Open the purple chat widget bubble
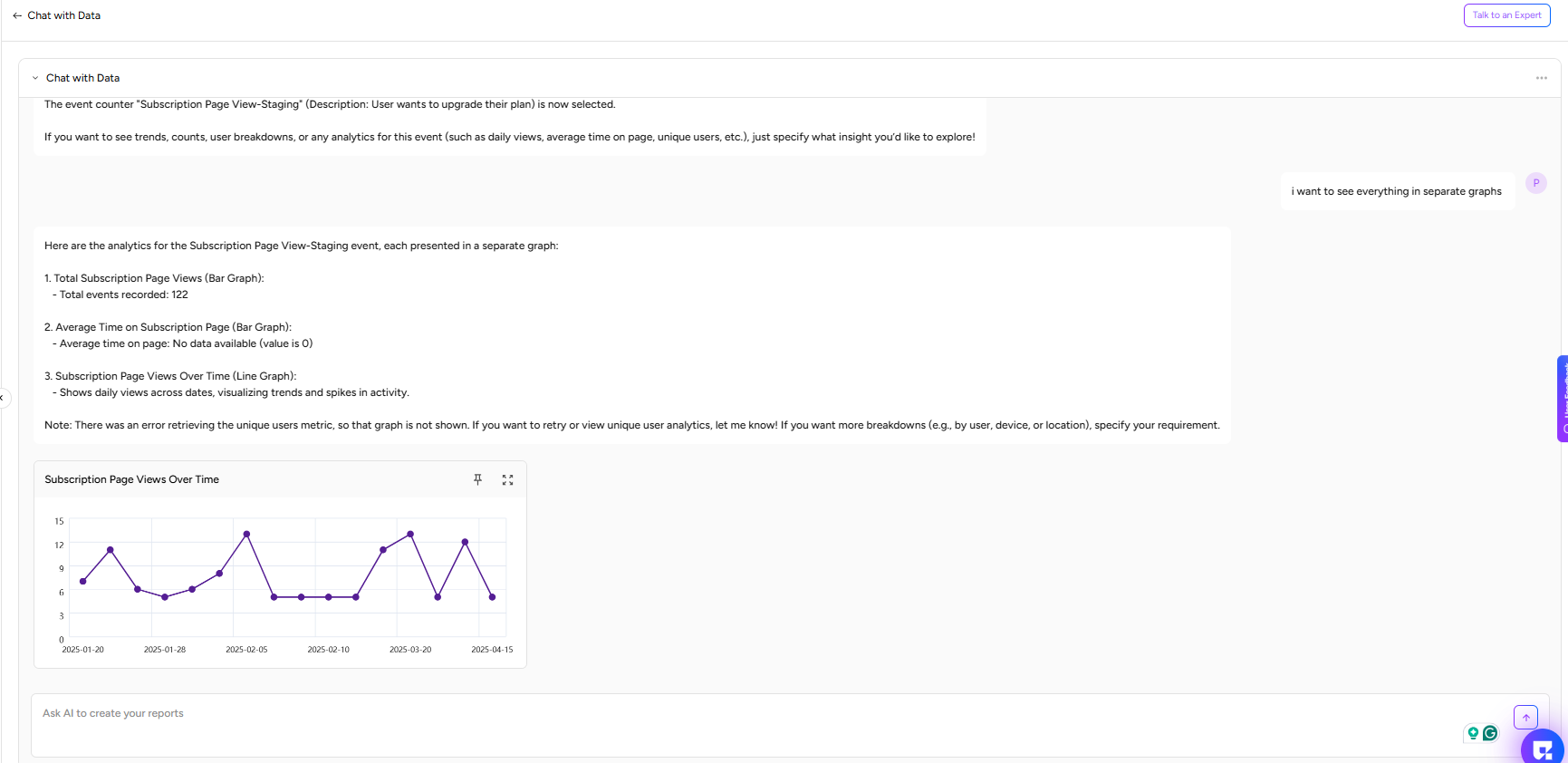Image resolution: width=1568 pixels, height=763 pixels. (1543, 749)
